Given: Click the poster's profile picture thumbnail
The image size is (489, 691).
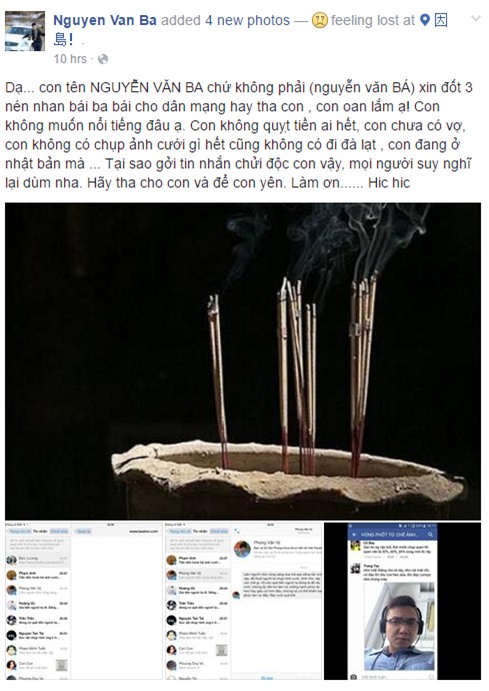Looking at the screenshot, I should tap(25, 31).
